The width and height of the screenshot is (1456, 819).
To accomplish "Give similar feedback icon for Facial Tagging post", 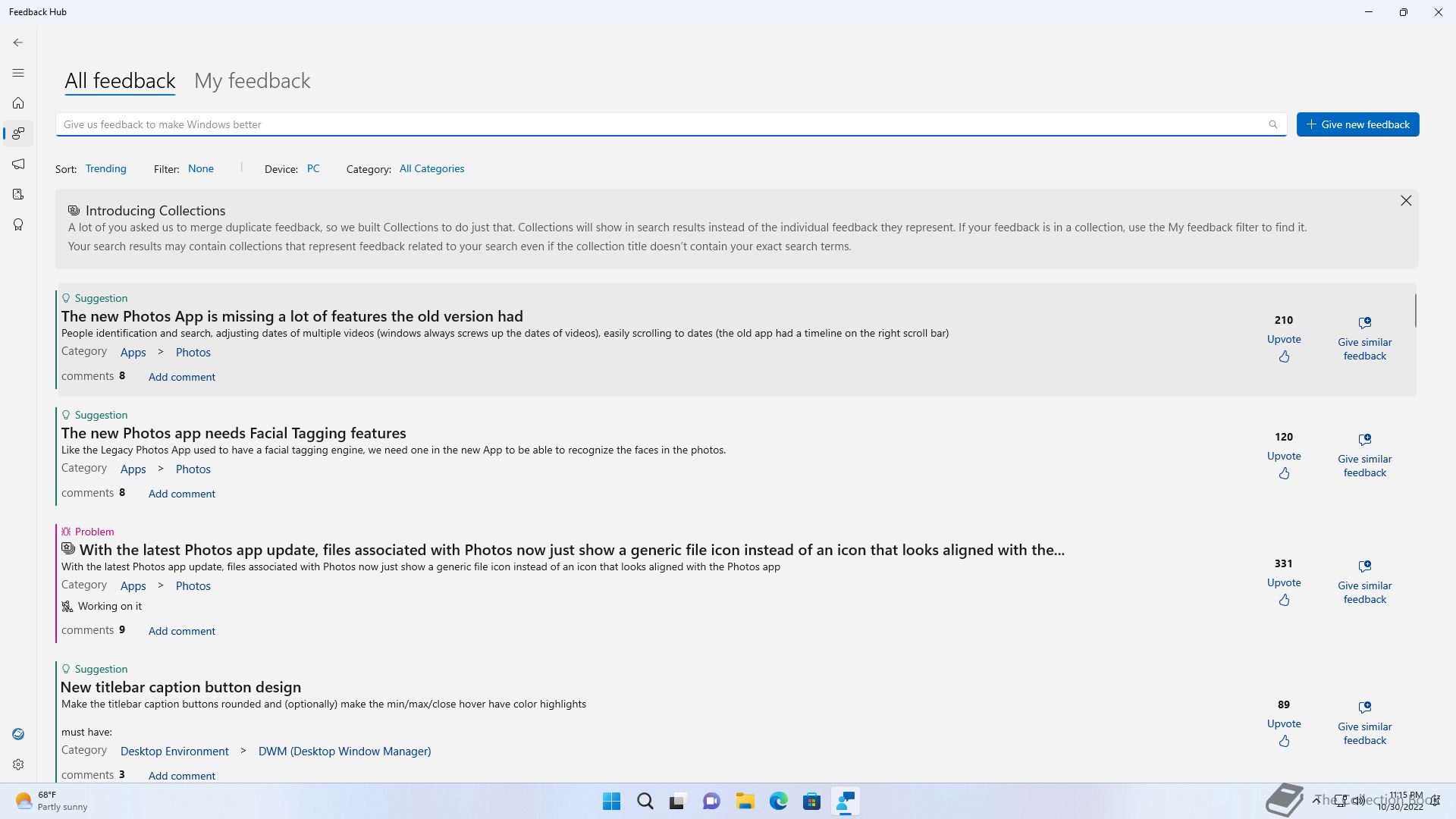I will click(x=1365, y=439).
